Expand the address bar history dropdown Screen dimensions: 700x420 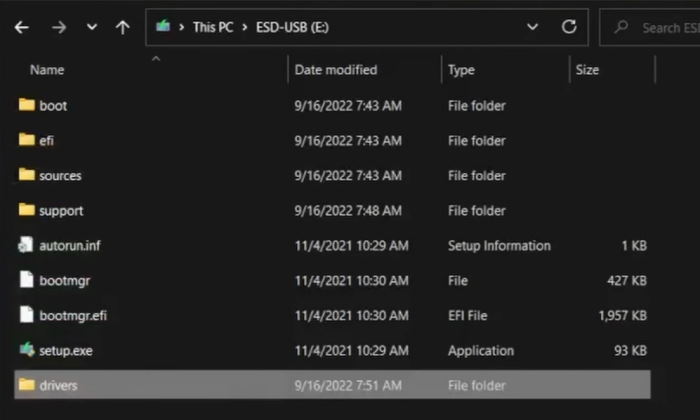pos(532,27)
